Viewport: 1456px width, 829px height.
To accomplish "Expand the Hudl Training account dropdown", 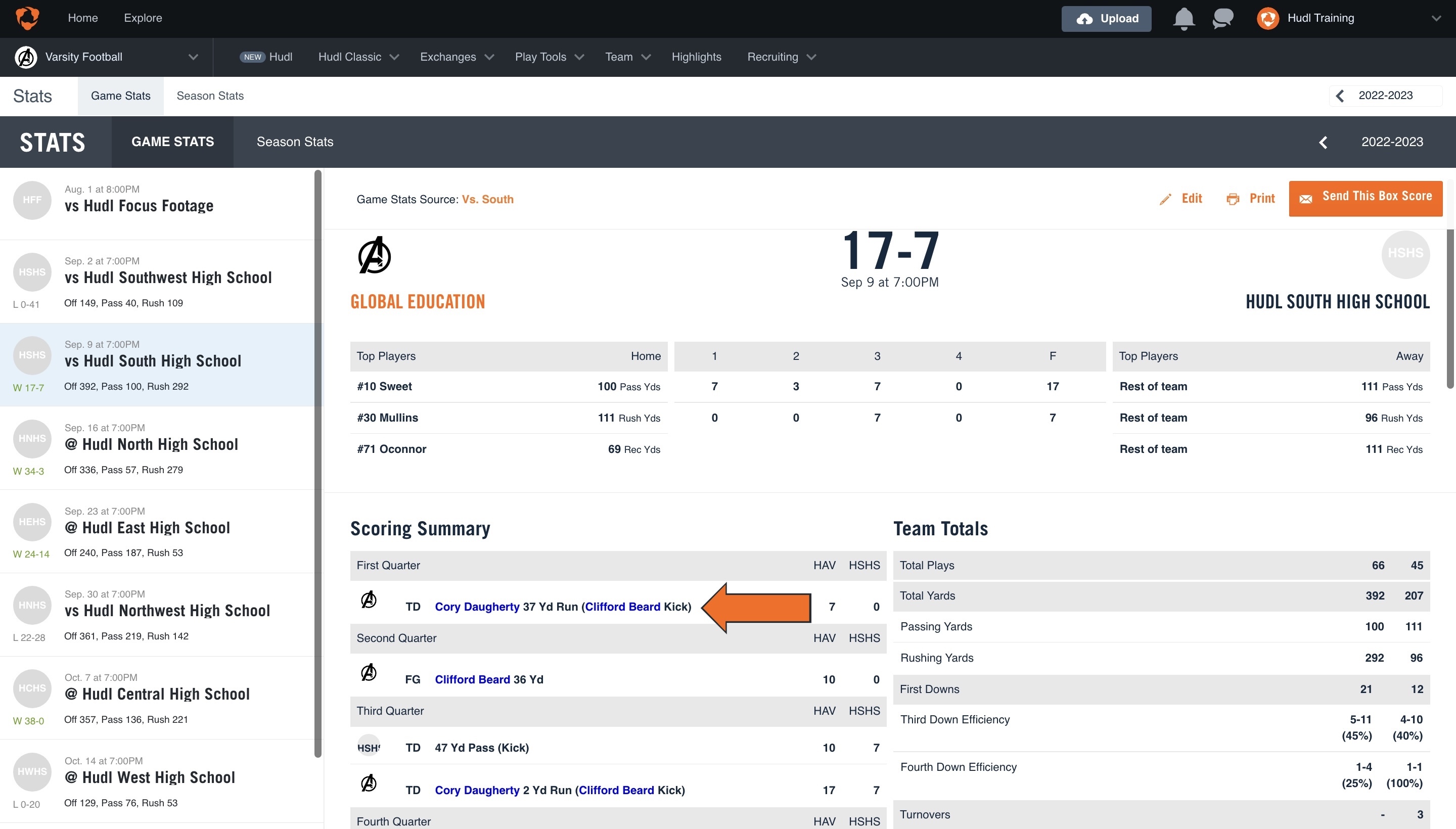I will (x=1436, y=18).
